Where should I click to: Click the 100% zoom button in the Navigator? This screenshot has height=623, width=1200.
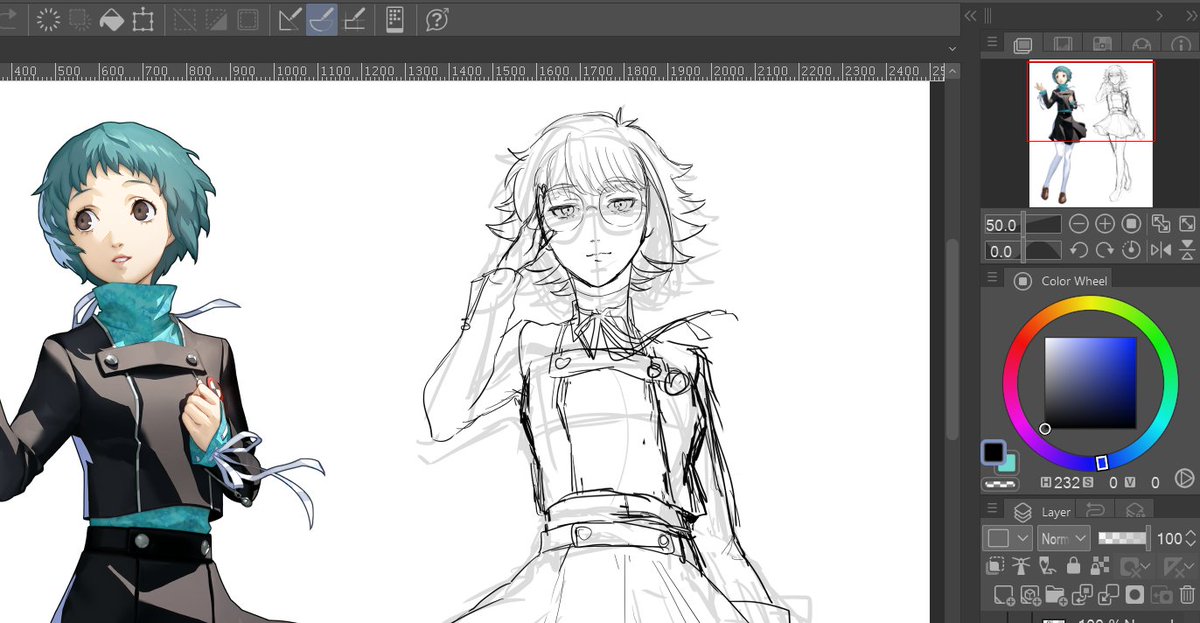point(1131,224)
